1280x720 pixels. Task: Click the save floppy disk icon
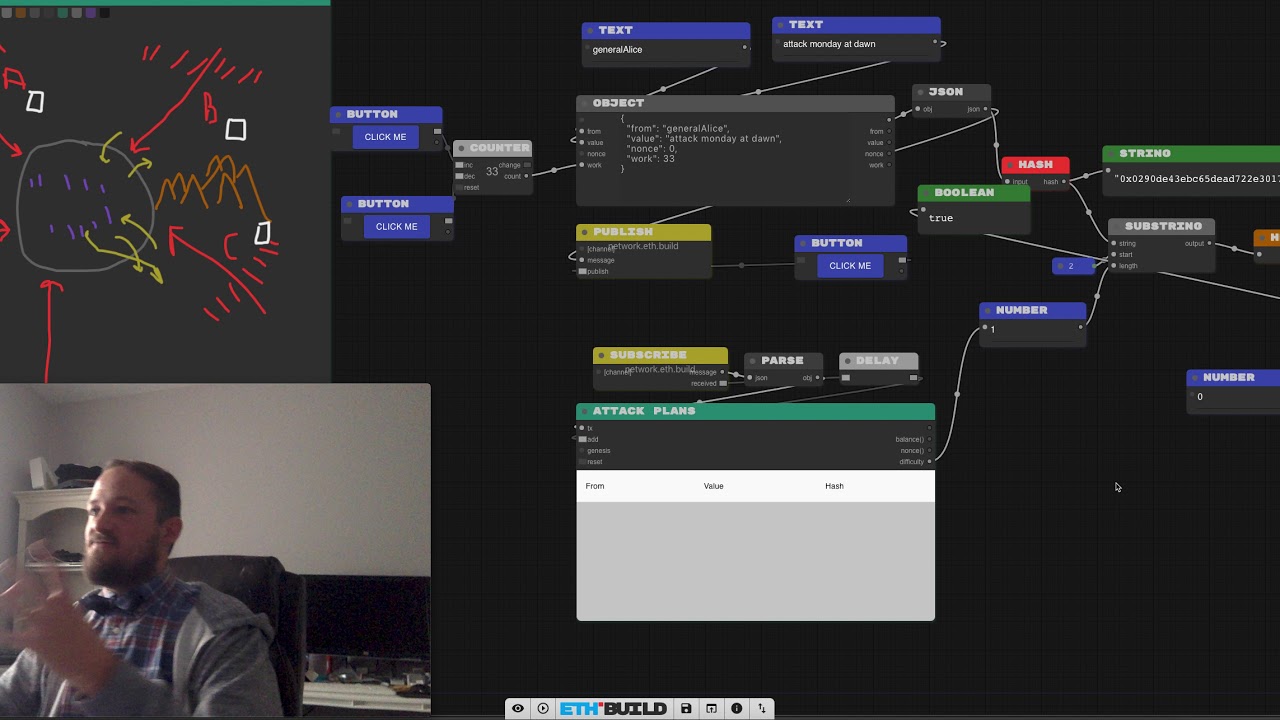click(x=686, y=708)
